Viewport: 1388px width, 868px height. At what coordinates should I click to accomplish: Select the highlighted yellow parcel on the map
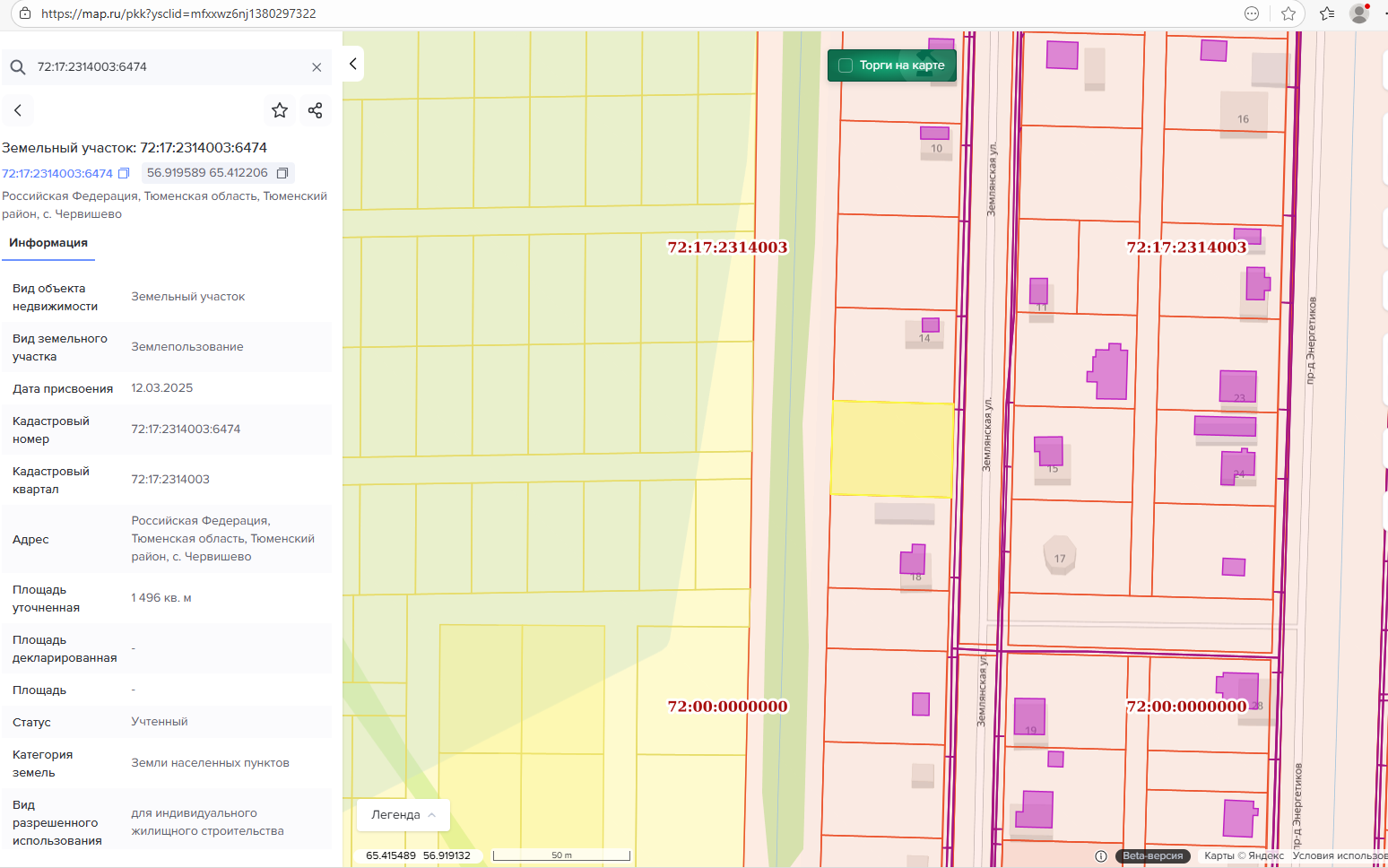click(892, 448)
